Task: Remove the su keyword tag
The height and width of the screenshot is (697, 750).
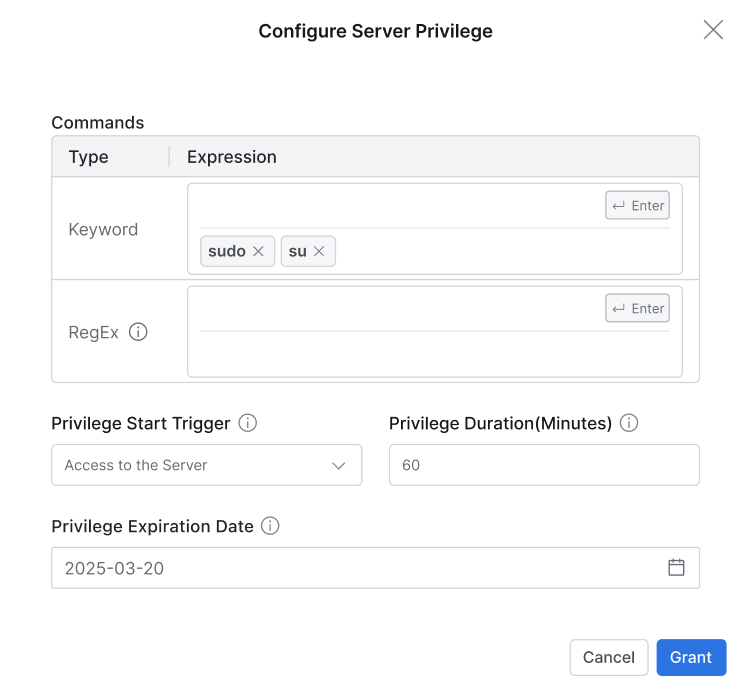Action: (x=319, y=252)
